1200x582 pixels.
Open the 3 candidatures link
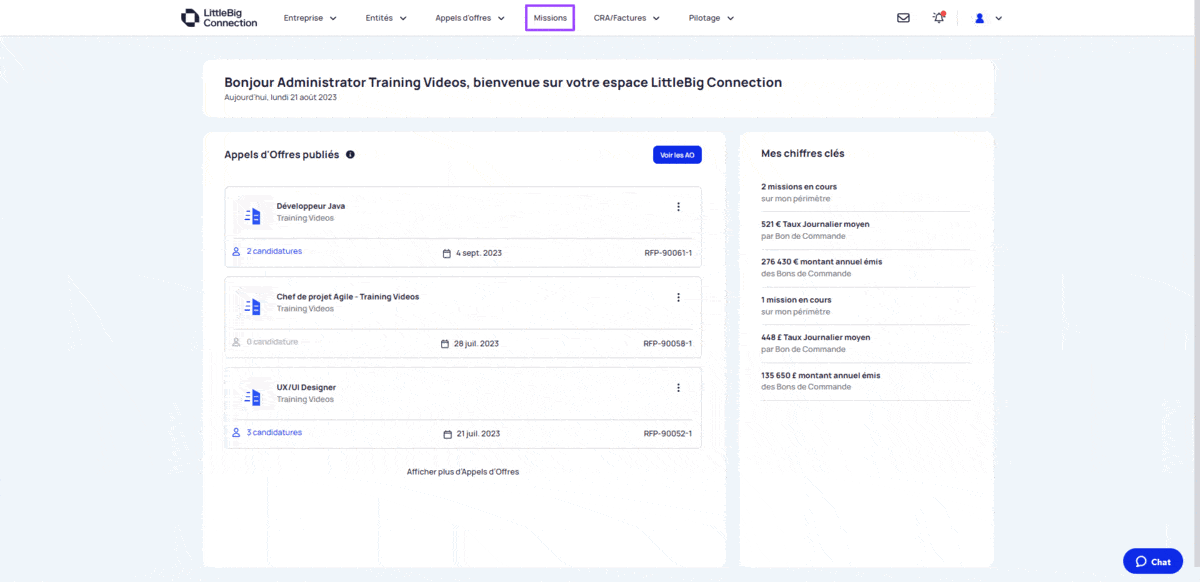[x=274, y=433]
